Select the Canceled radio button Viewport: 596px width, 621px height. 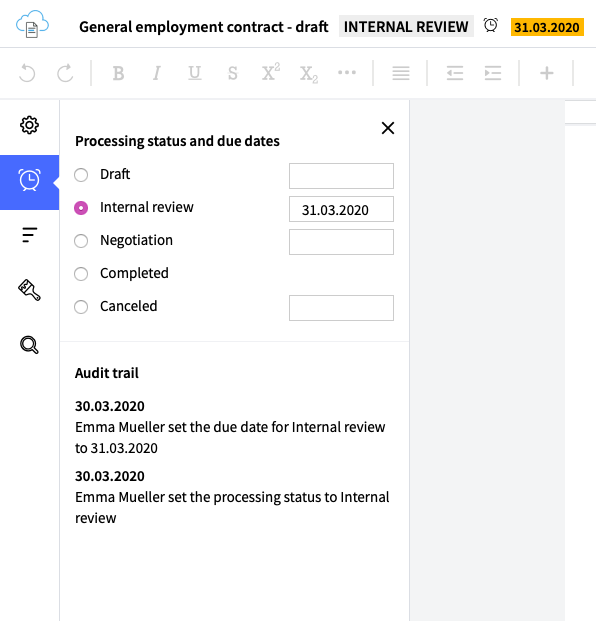[81, 307]
